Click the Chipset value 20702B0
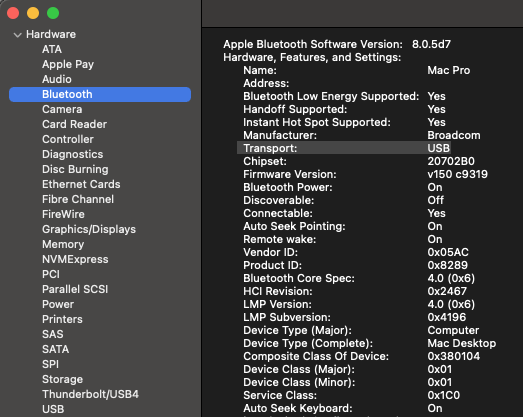The image size is (523, 417). (x=451, y=161)
